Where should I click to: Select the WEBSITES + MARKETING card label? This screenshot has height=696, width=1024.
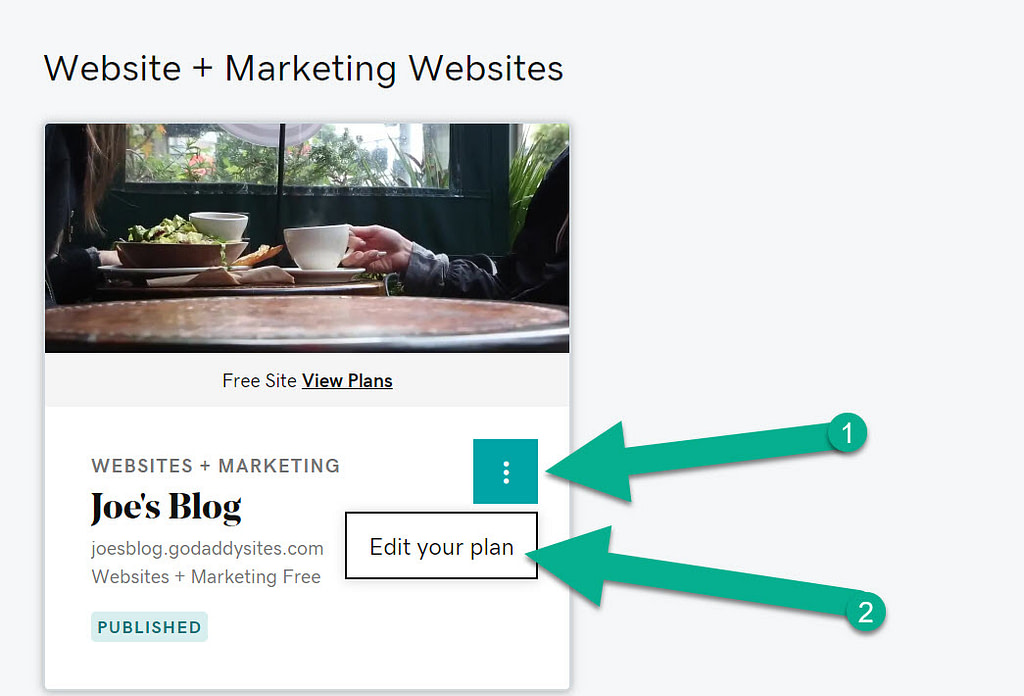click(215, 465)
